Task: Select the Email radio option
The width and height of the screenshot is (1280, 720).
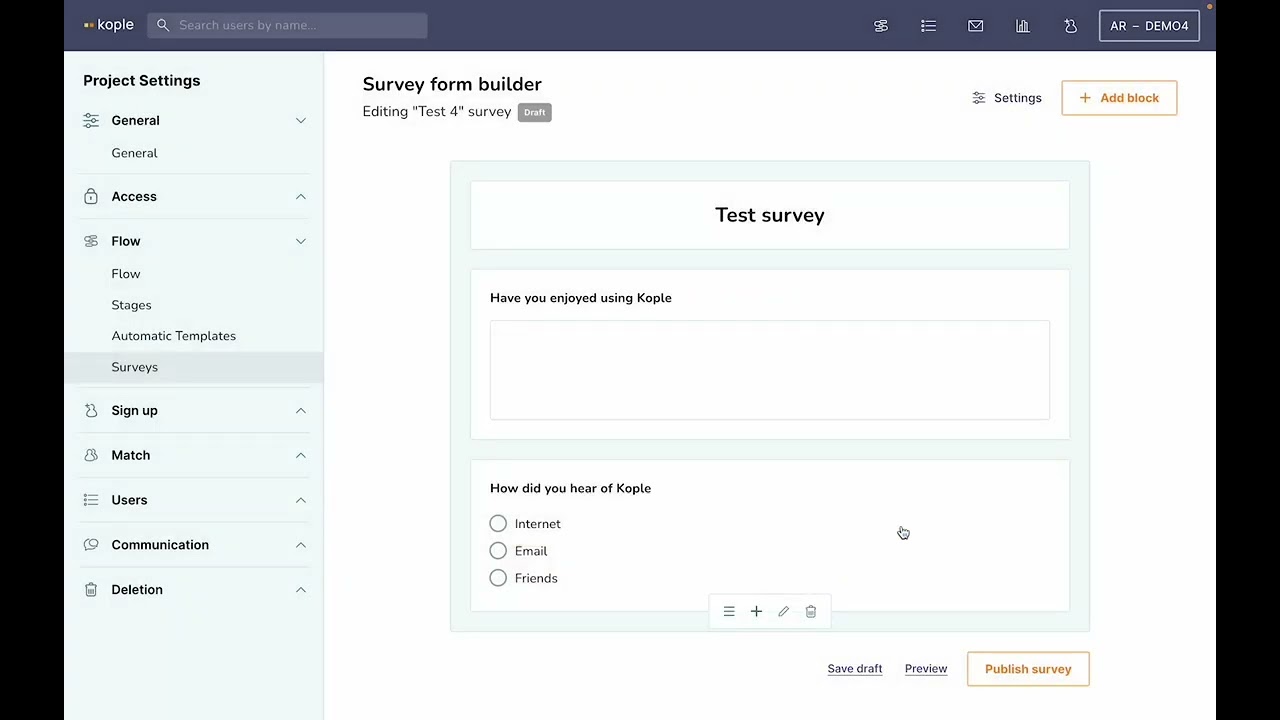Action: 498,551
